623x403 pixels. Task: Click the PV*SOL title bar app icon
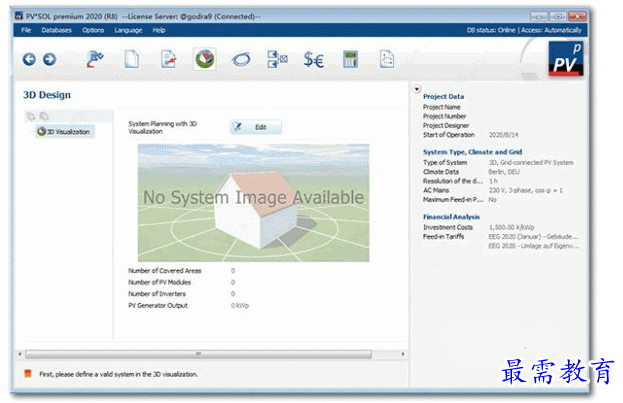pyautogui.click(x=19, y=16)
